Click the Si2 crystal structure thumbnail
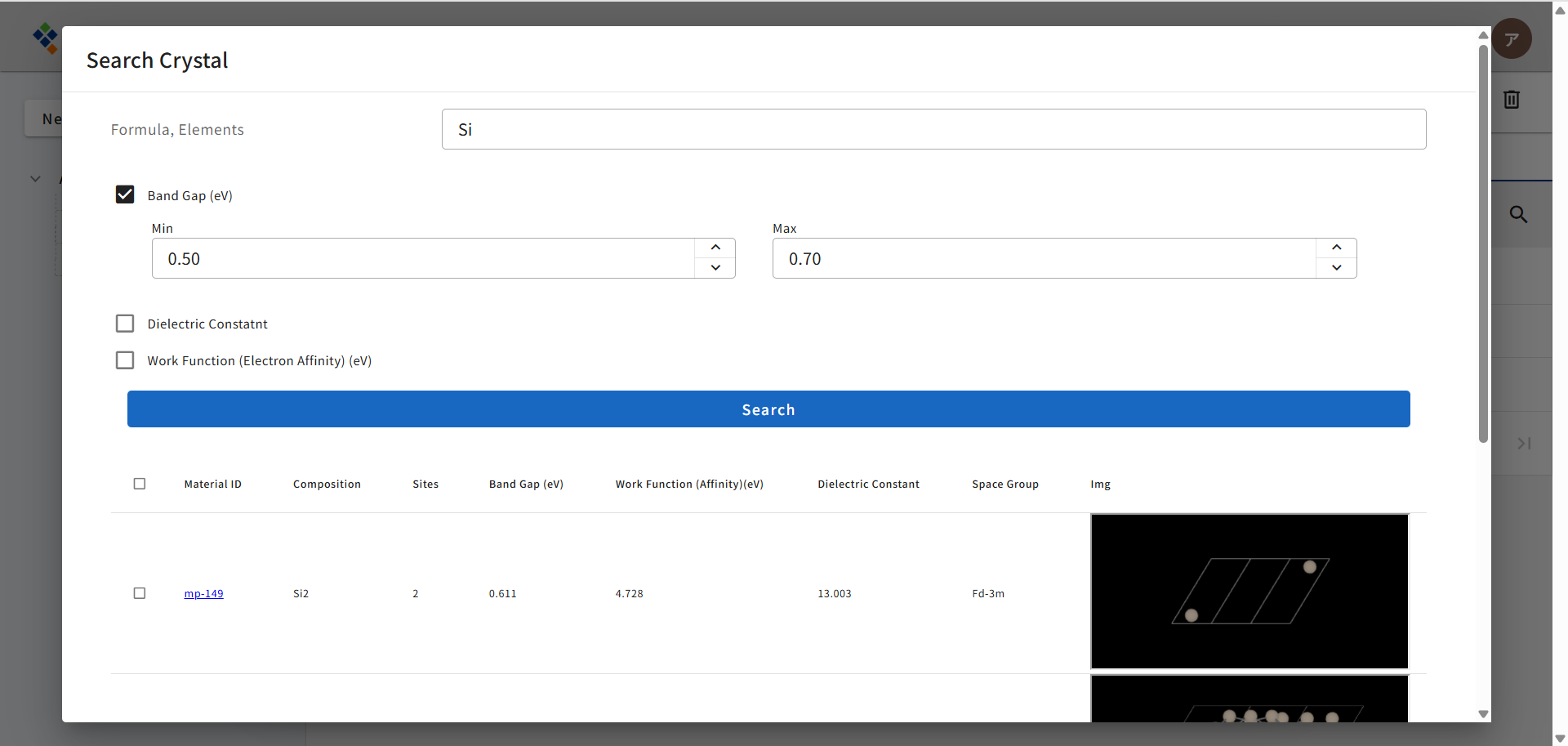 click(x=1249, y=592)
